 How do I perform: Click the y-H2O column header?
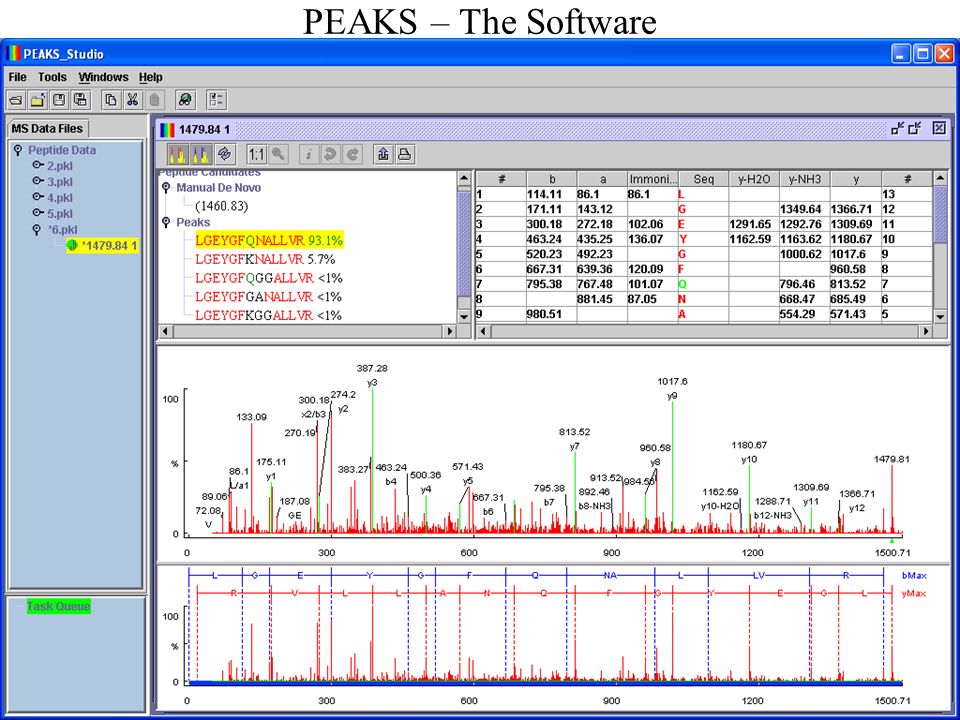click(x=754, y=179)
